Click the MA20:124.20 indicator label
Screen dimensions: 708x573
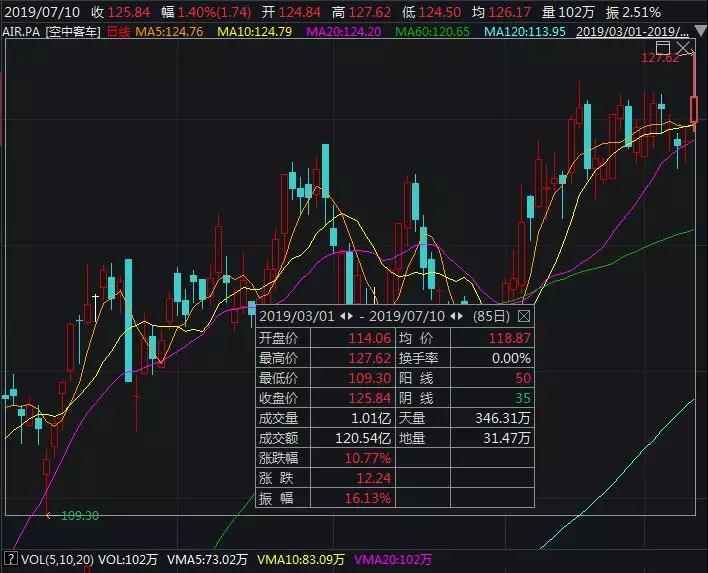point(344,32)
